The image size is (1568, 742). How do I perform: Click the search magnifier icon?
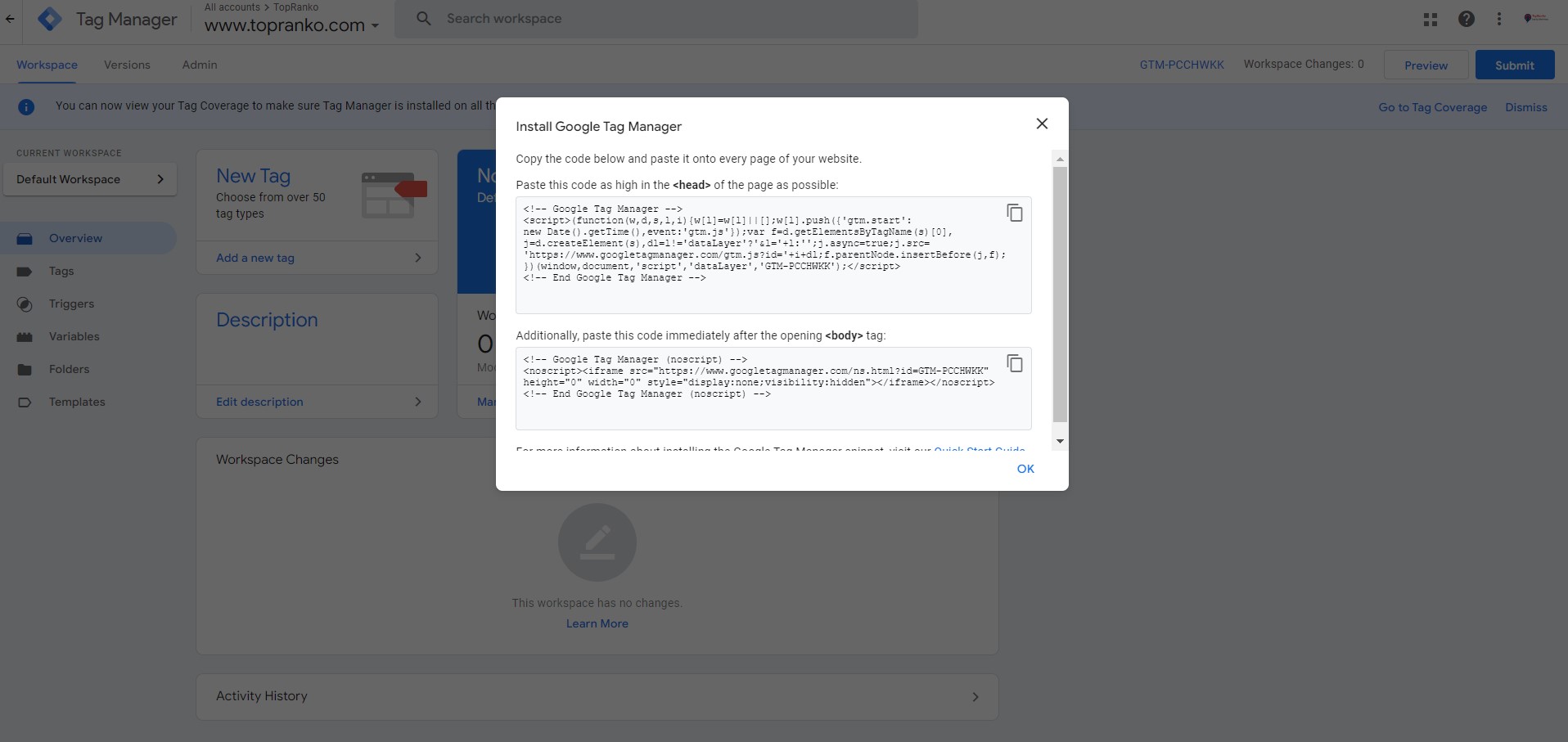423,18
